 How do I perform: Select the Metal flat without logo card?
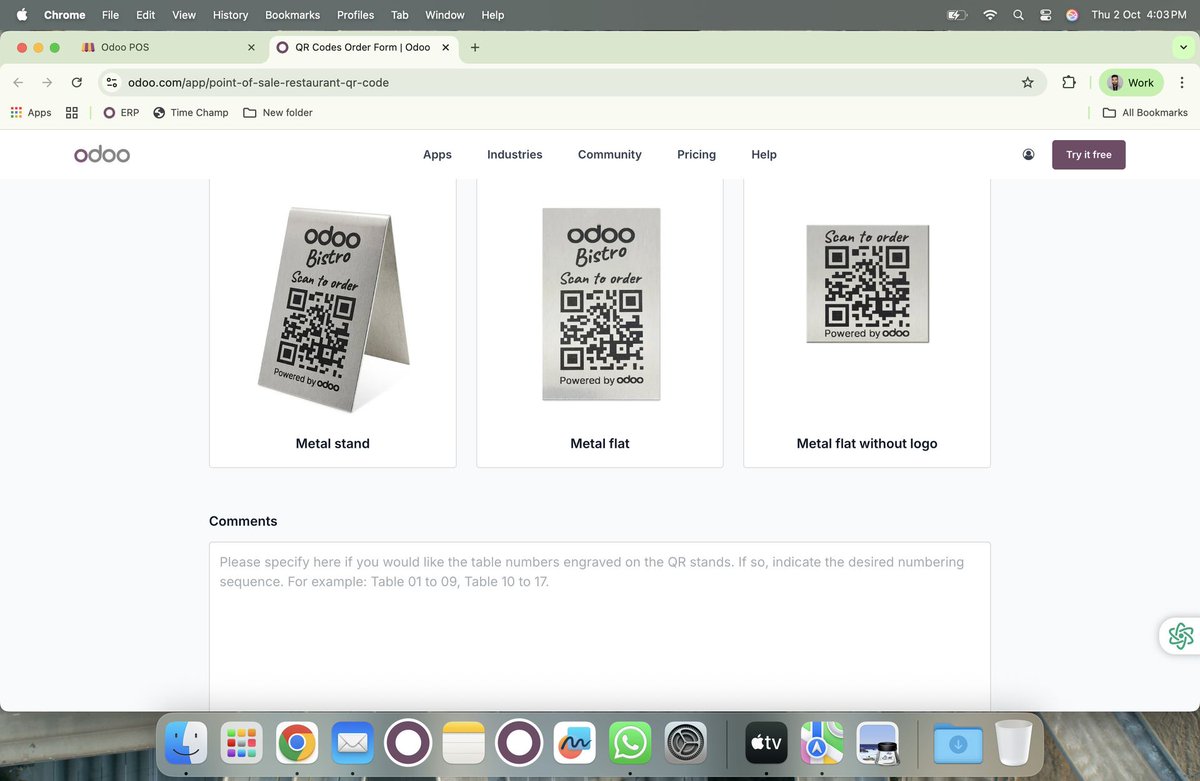[867, 323]
